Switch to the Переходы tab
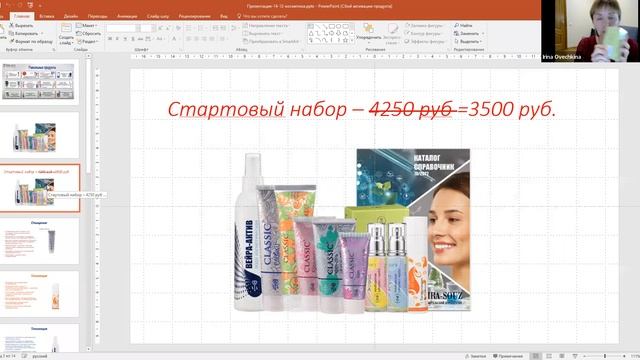The width and height of the screenshot is (640, 360). tap(98, 16)
